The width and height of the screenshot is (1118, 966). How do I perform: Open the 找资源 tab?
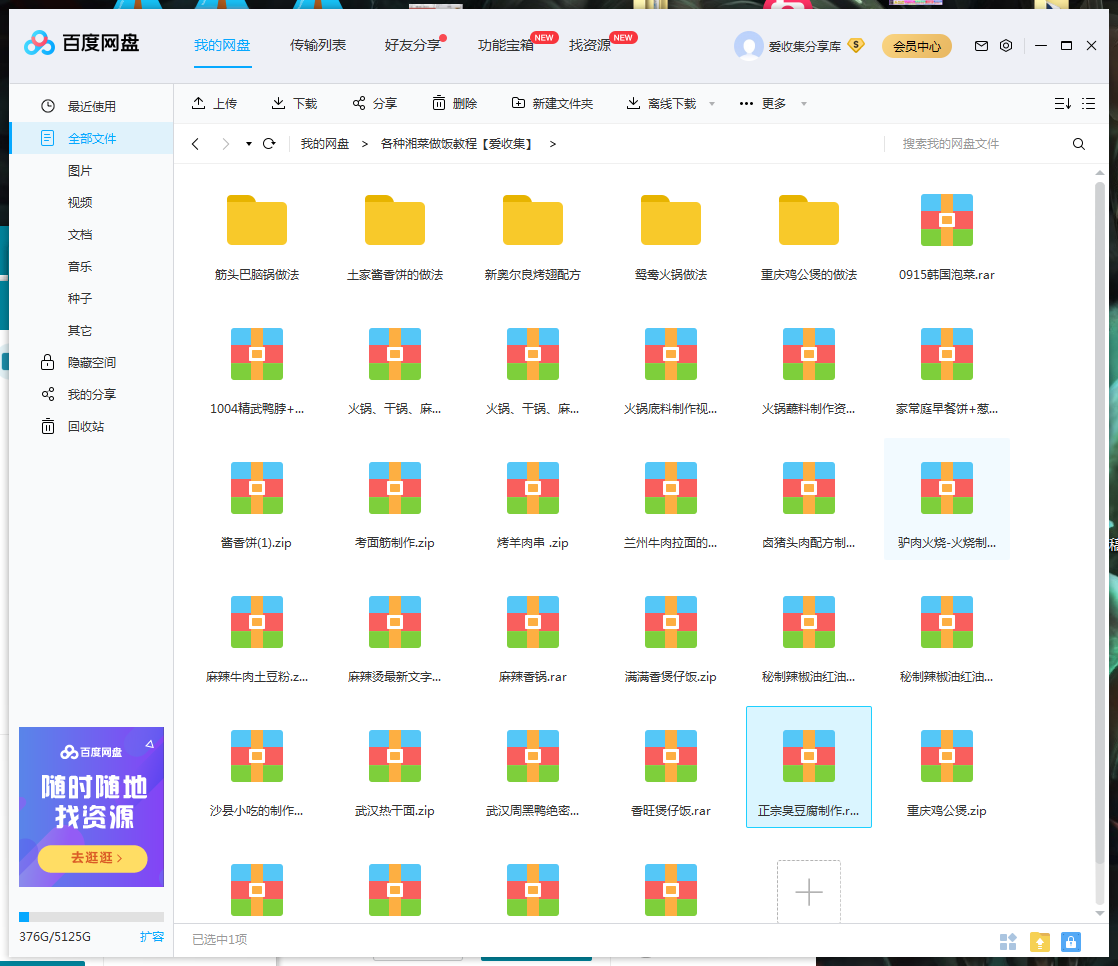pos(591,45)
